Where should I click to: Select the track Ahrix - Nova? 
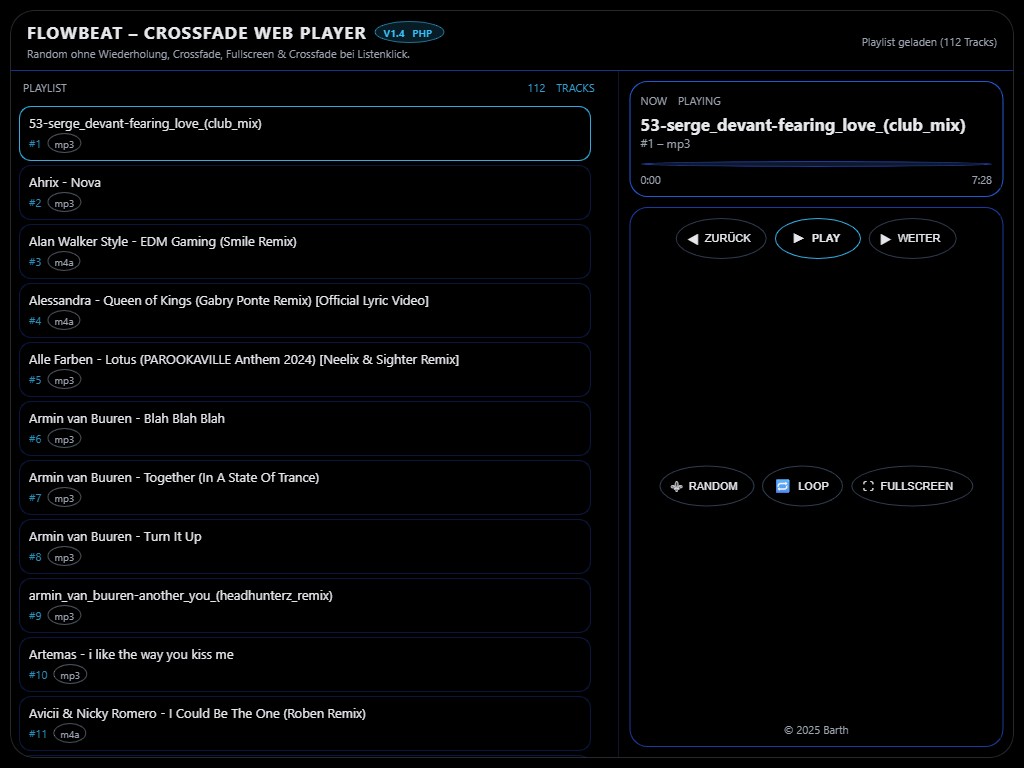304,192
